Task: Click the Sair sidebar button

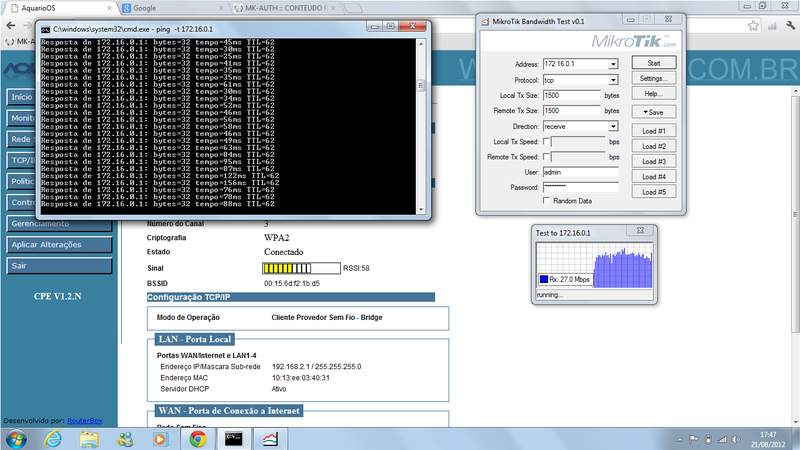Action: pyautogui.click(x=59, y=266)
